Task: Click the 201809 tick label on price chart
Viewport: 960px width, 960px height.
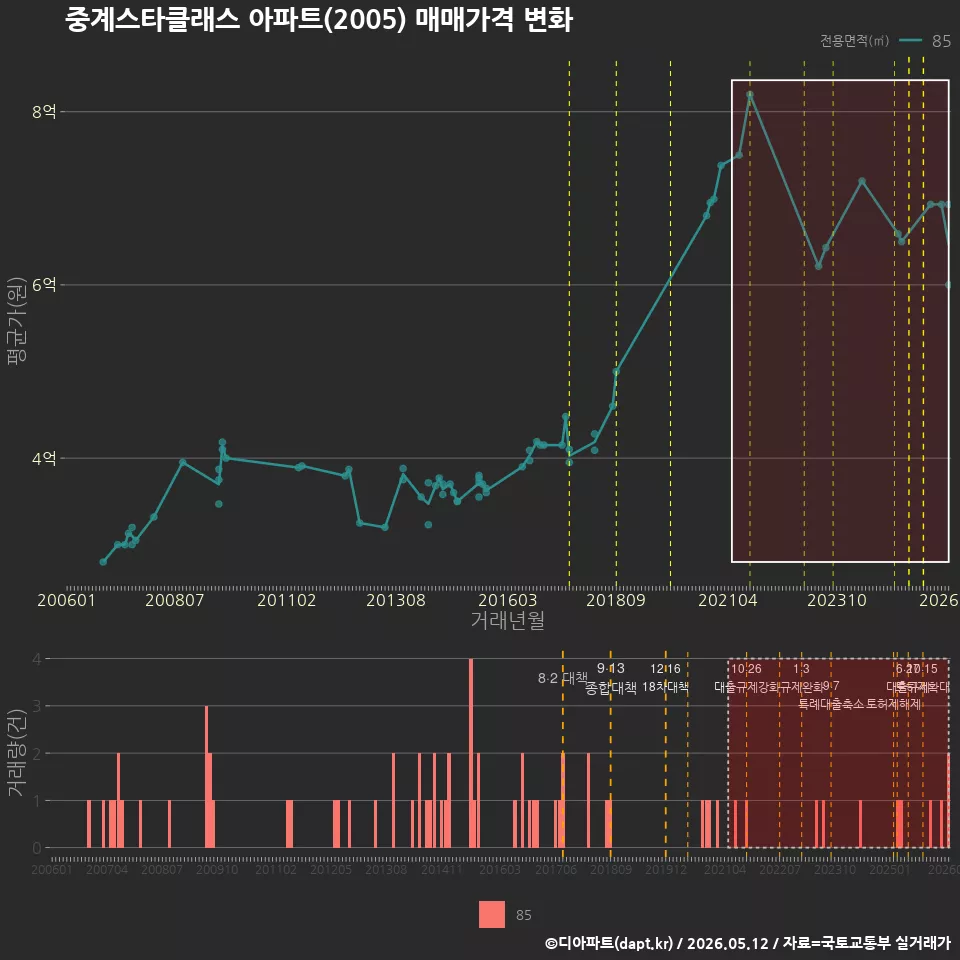Action: [x=616, y=600]
